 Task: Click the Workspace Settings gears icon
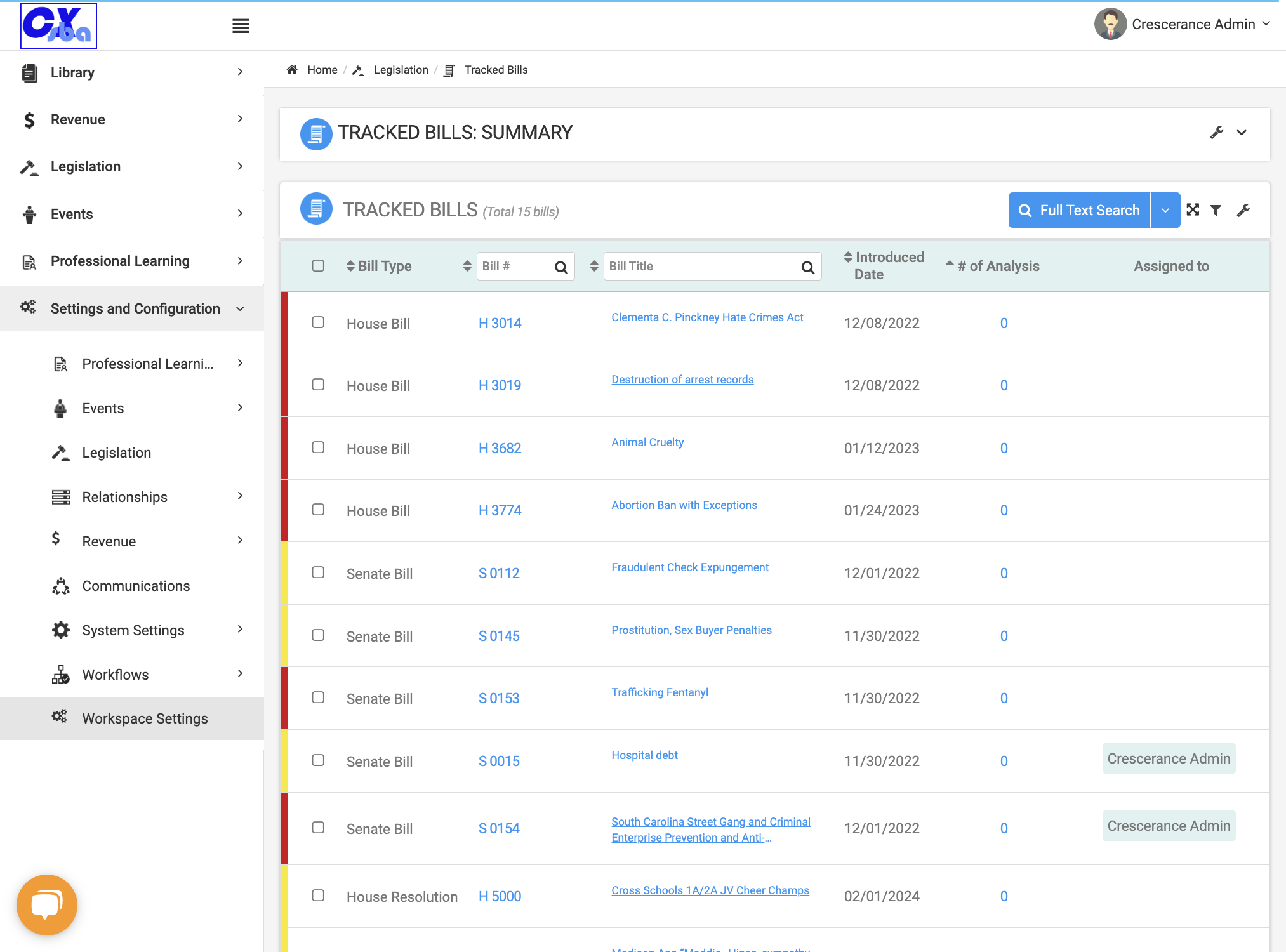pyautogui.click(x=60, y=717)
